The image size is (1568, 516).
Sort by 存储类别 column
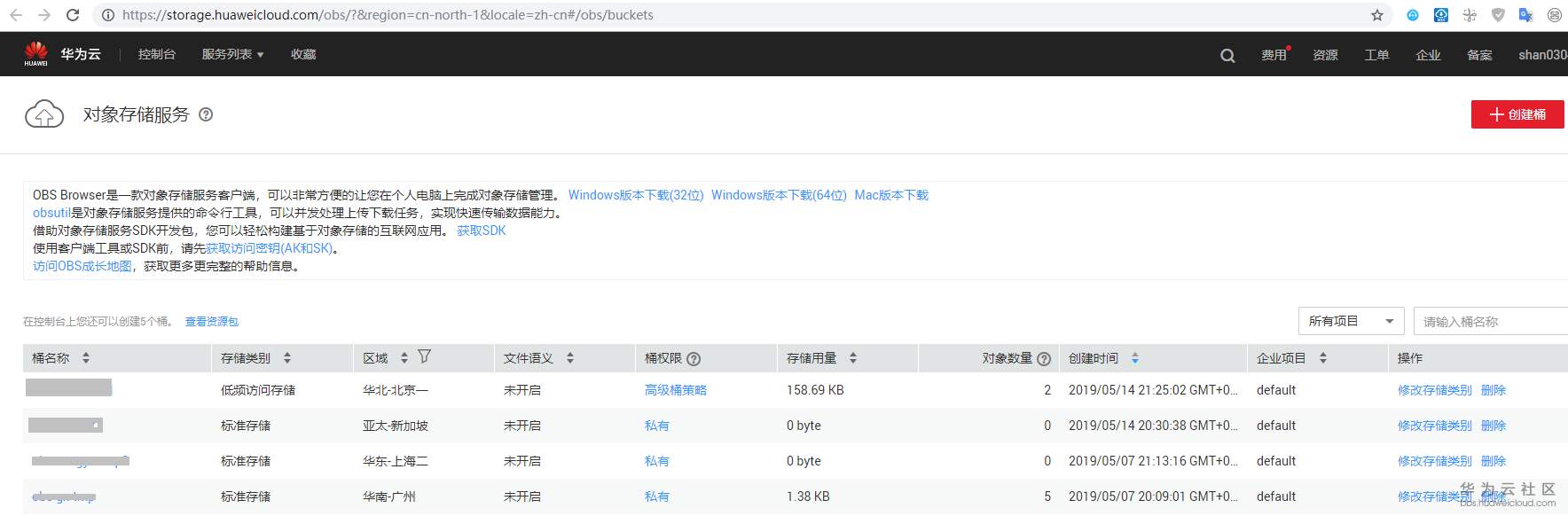(287, 358)
